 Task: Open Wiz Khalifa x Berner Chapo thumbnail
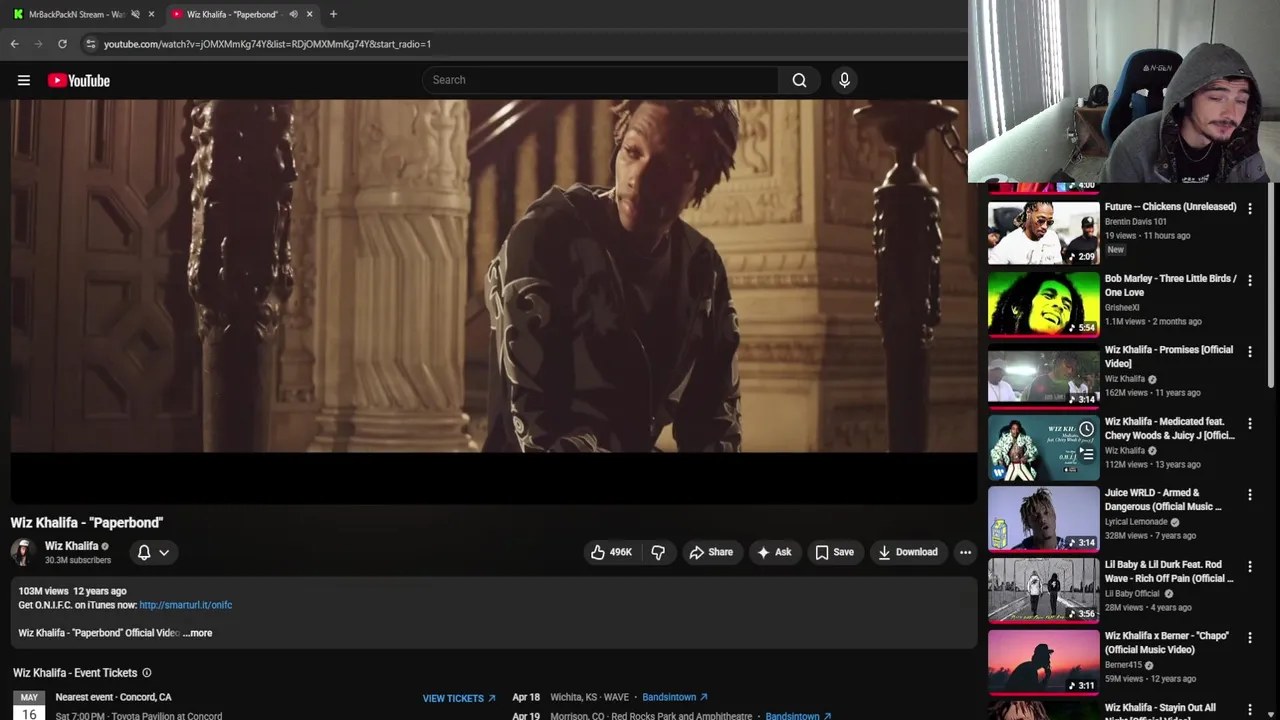click(1043, 663)
